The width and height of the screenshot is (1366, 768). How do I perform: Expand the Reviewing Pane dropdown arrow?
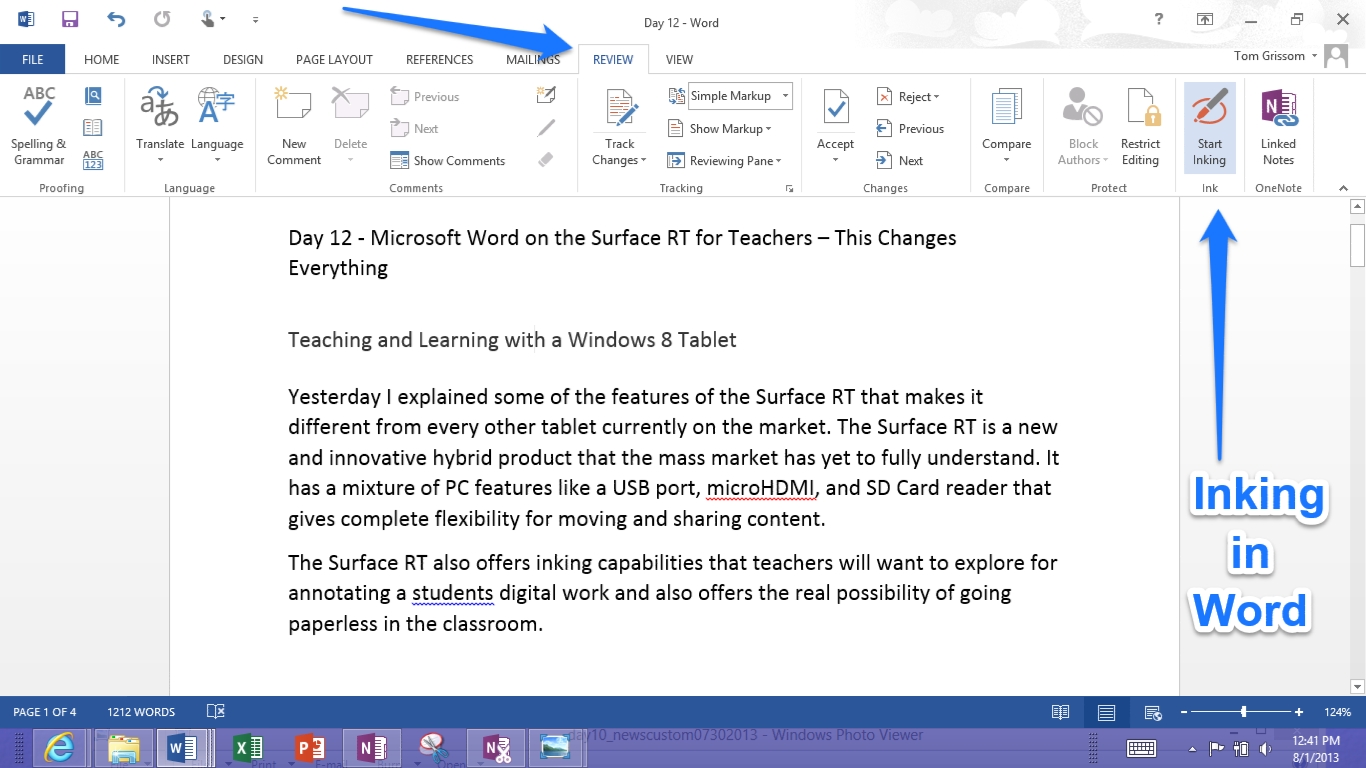pyautogui.click(x=778, y=161)
